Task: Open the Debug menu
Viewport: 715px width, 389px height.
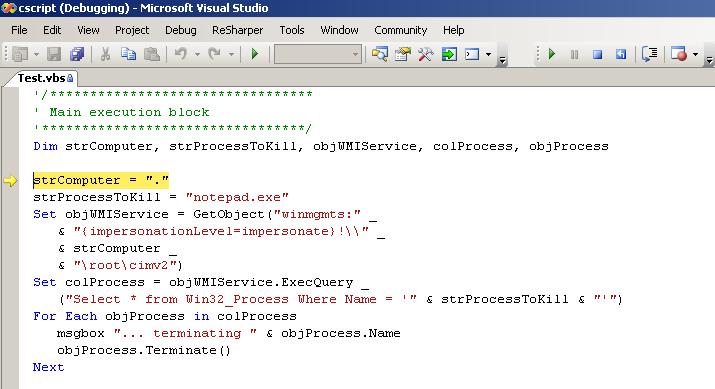Action: point(181,30)
